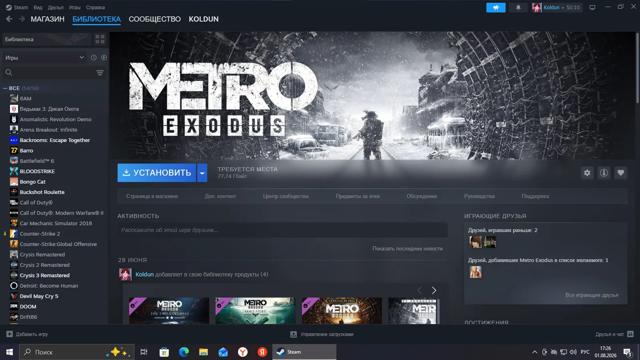Switch to the БИБЛИОТЕКА tab
This screenshot has width=640, height=360.
tap(97, 19)
